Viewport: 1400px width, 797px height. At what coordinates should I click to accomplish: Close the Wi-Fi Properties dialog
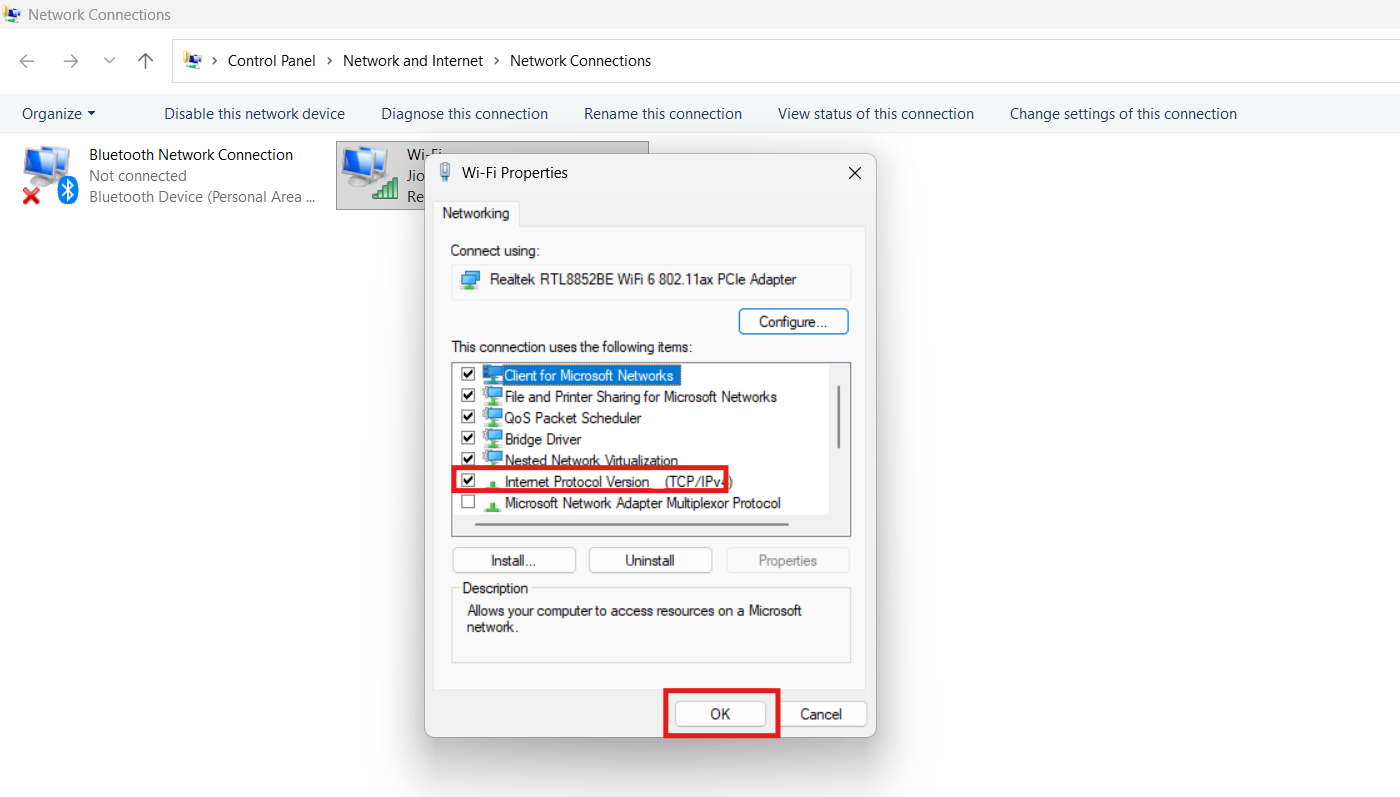pyautogui.click(x=855, y=173)
